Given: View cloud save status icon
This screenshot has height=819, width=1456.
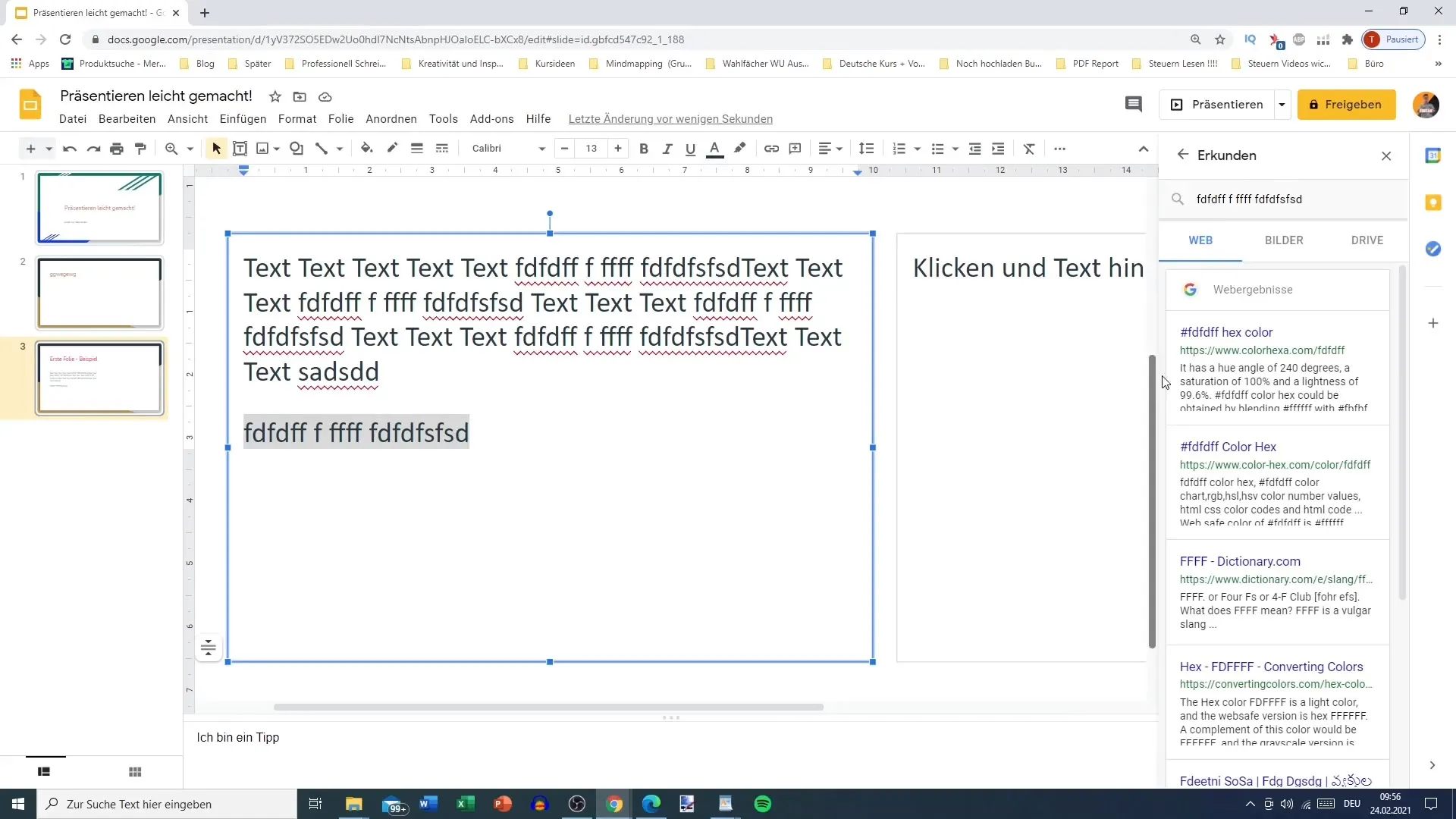Looking at the screenshot, I should (x=325, y=96).
